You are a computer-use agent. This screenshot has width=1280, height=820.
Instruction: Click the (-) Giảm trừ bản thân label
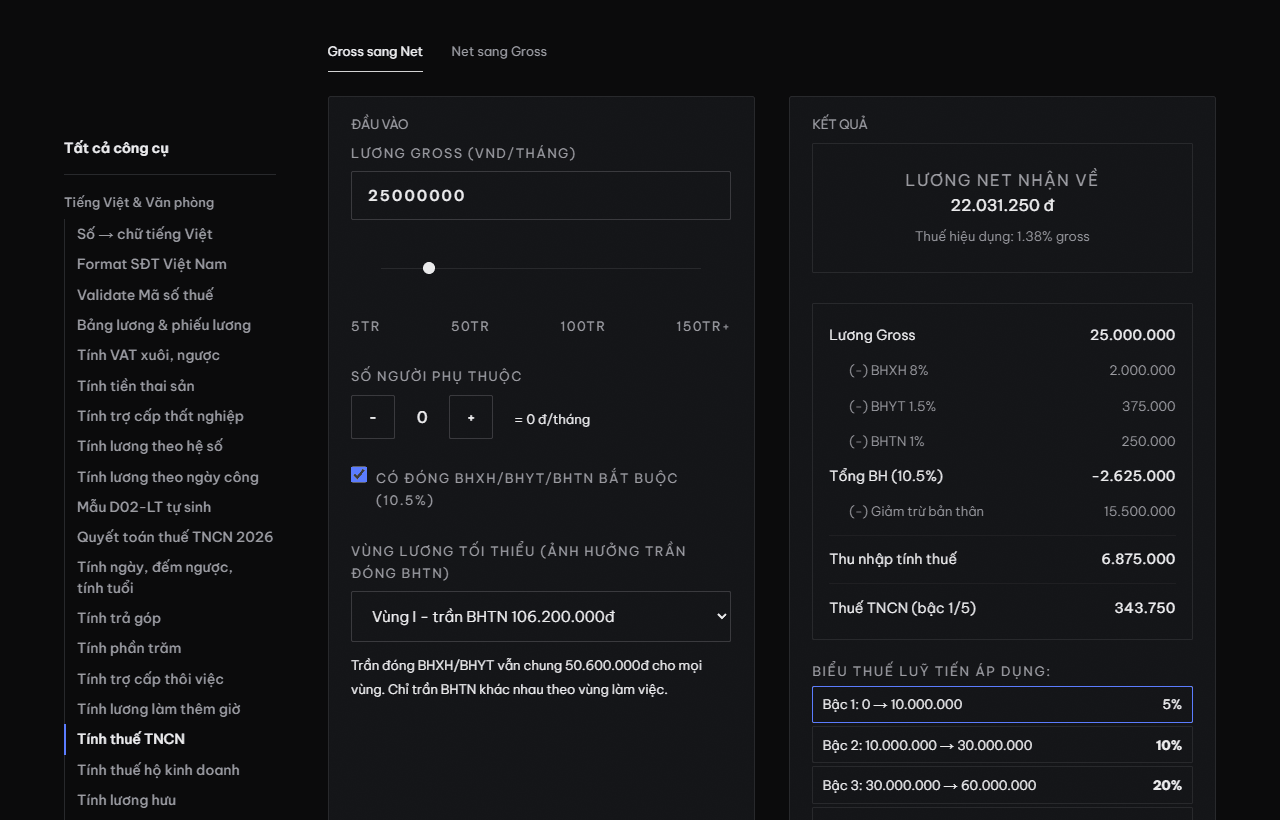click(x=916, y=511)
